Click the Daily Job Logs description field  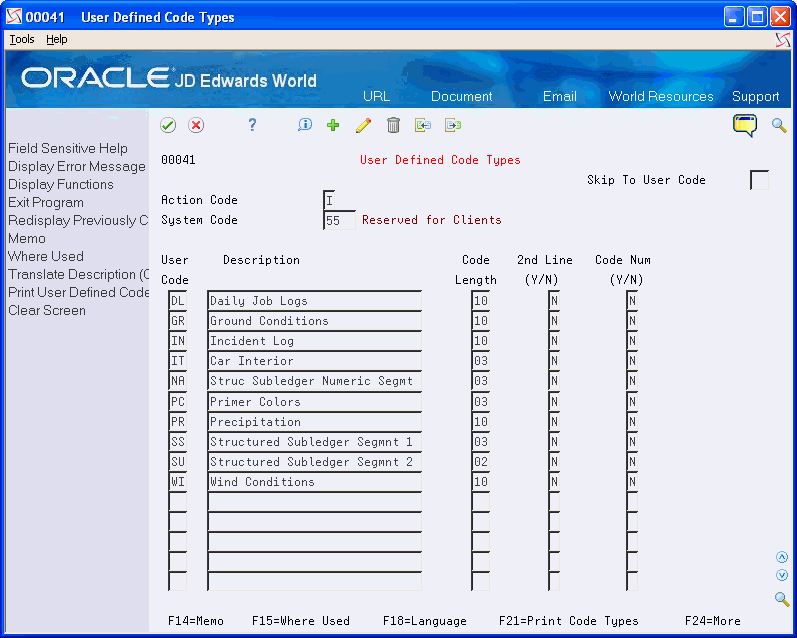pyautogui.click(x=315, y=301)
